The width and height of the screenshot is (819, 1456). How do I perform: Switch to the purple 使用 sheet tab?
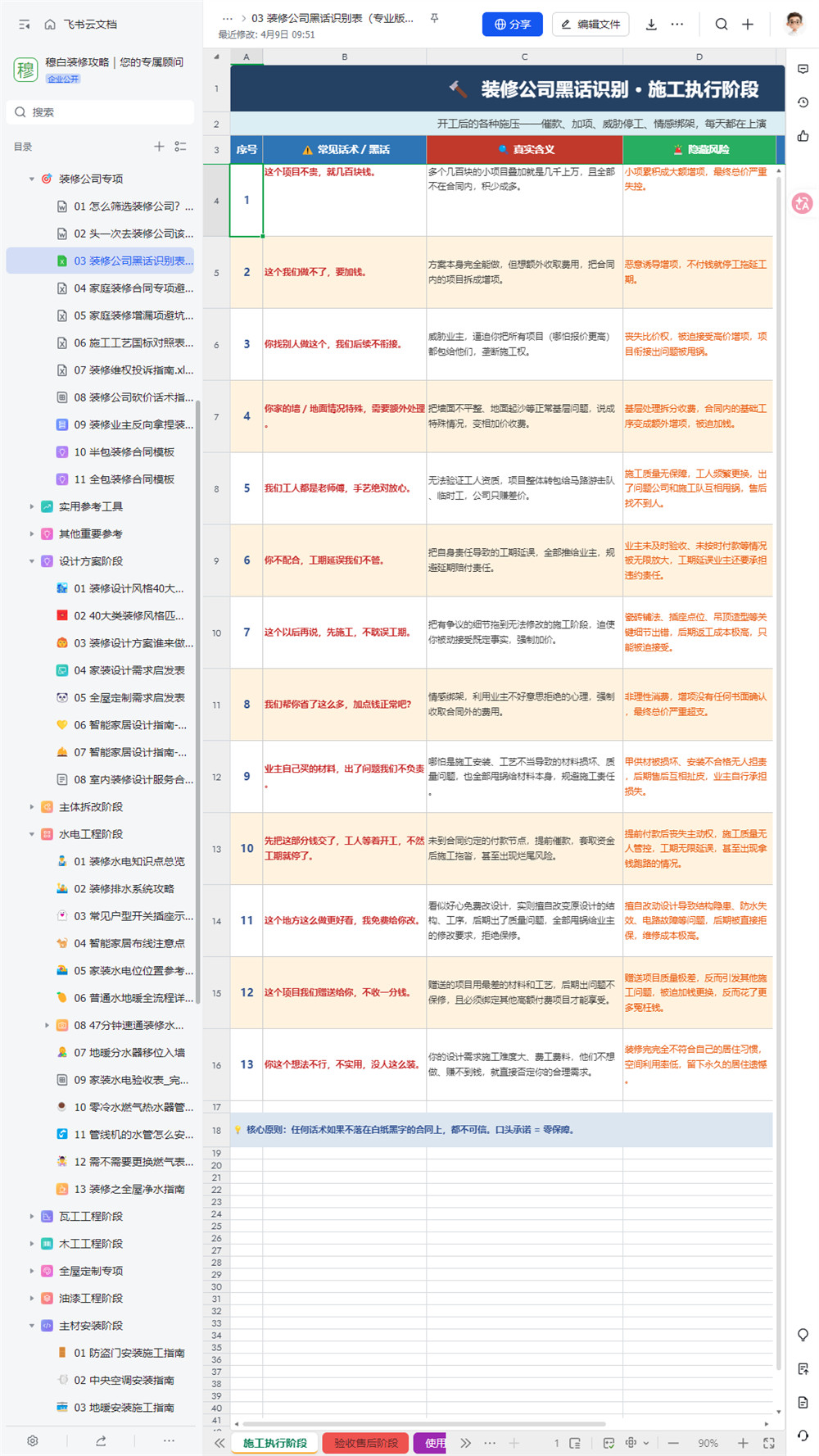click(x=432, y=1443)
